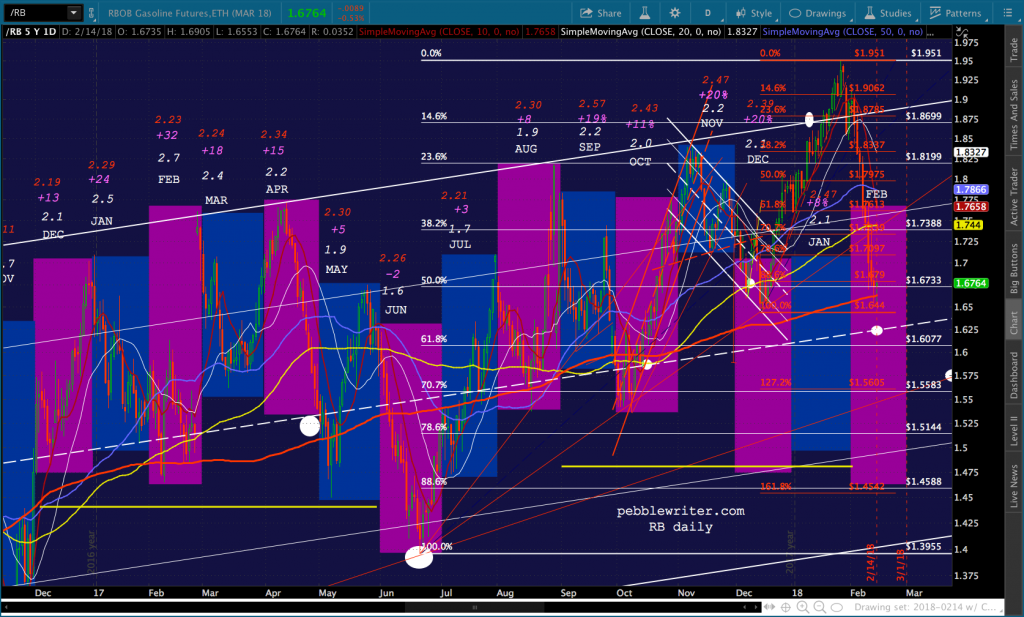
Task: Click the 2/14/18 red date marker
Action: click(871, 562)
